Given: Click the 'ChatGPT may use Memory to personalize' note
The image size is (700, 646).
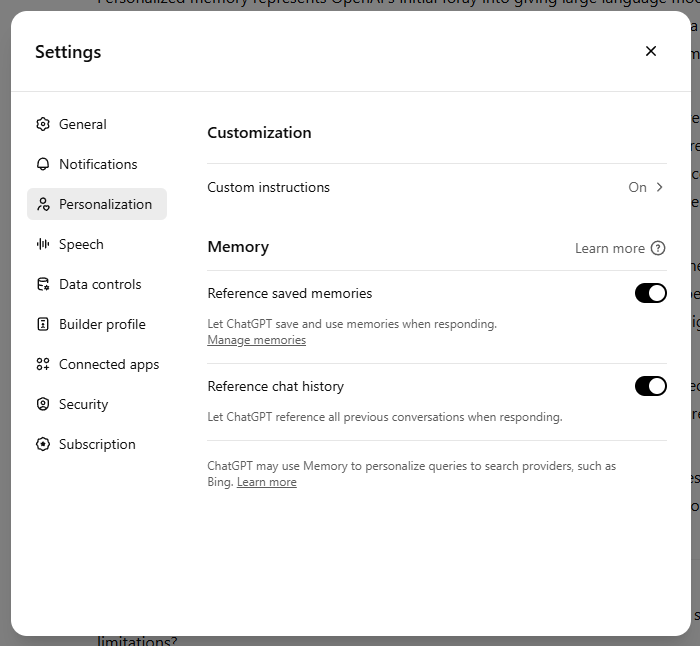Looking at the screenshot, I should pos(412,474).
